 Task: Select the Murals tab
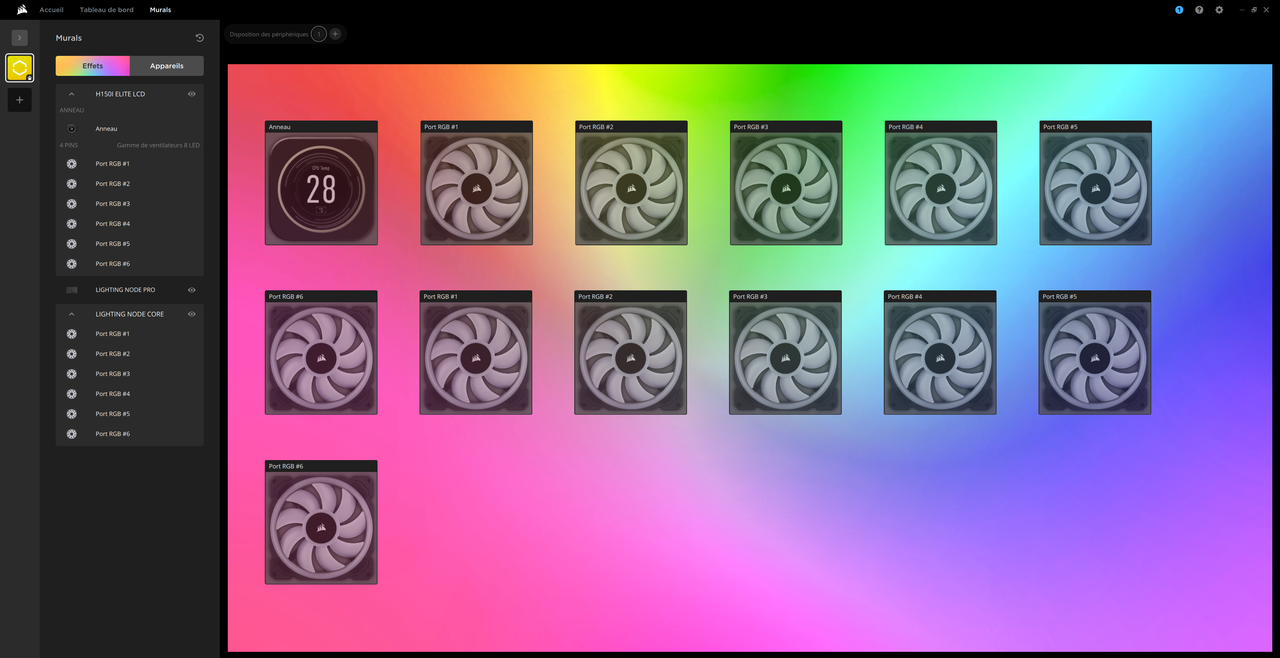click(x=160, y=9)
